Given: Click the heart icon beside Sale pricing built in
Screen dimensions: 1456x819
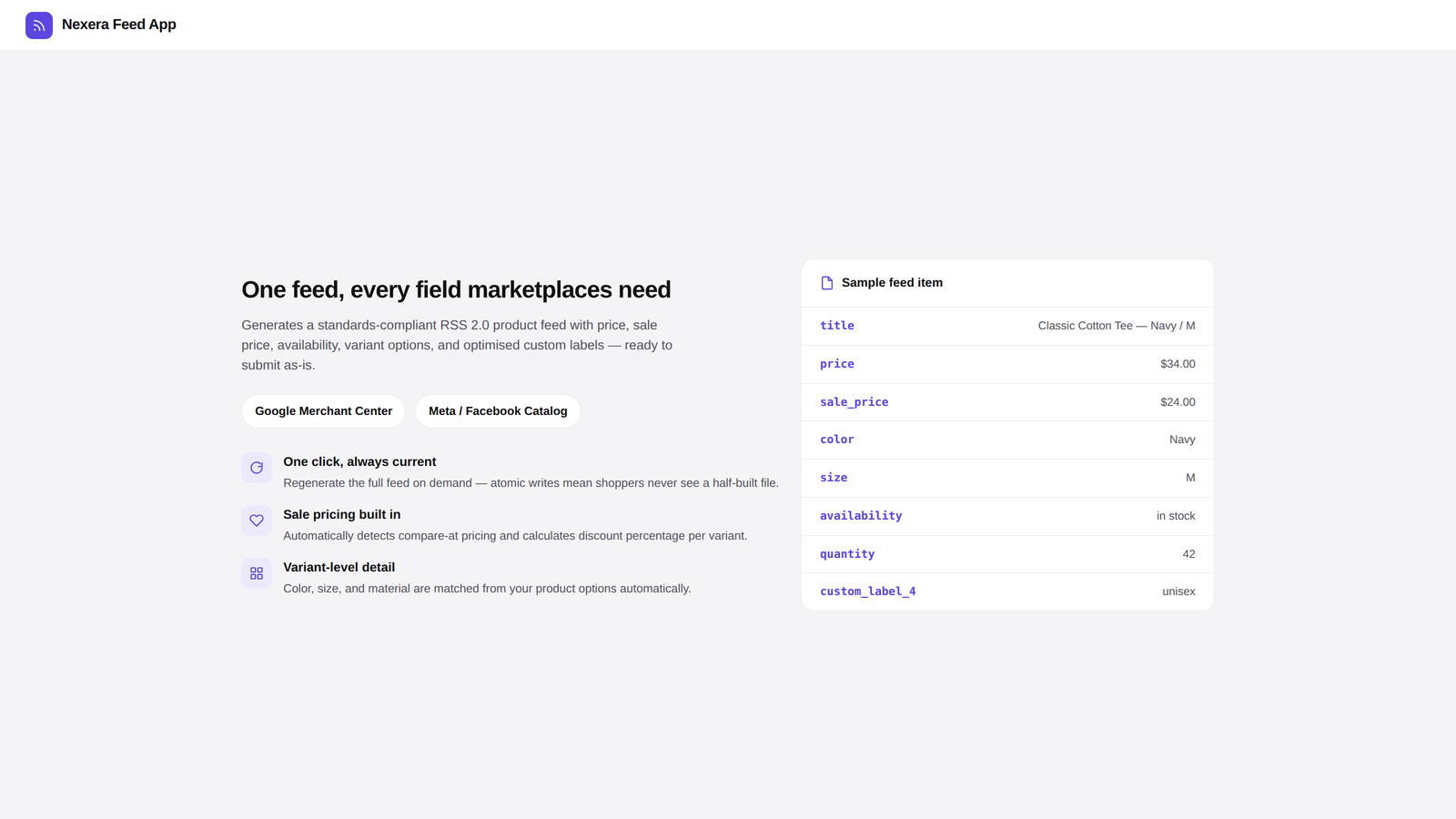Looking at the screenshot, I should [x=257, y=521].
